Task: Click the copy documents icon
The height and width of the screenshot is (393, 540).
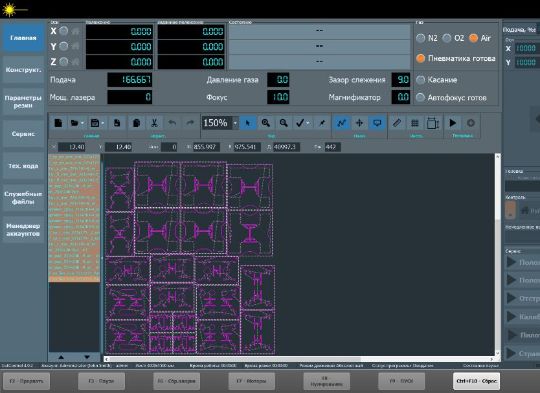Action: (x=136, y=123)
